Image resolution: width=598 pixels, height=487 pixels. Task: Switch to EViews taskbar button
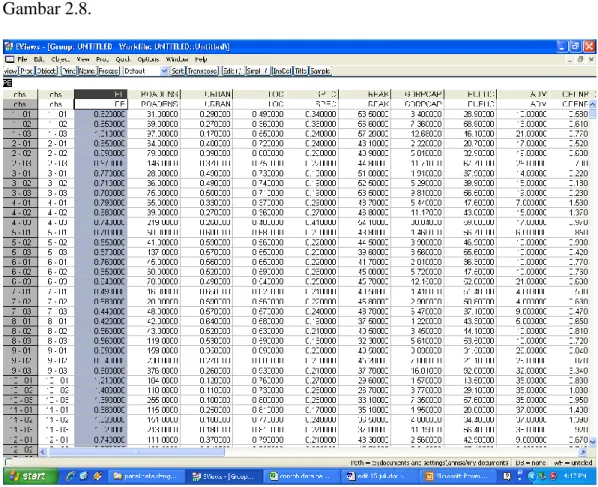tap(224, 476)
